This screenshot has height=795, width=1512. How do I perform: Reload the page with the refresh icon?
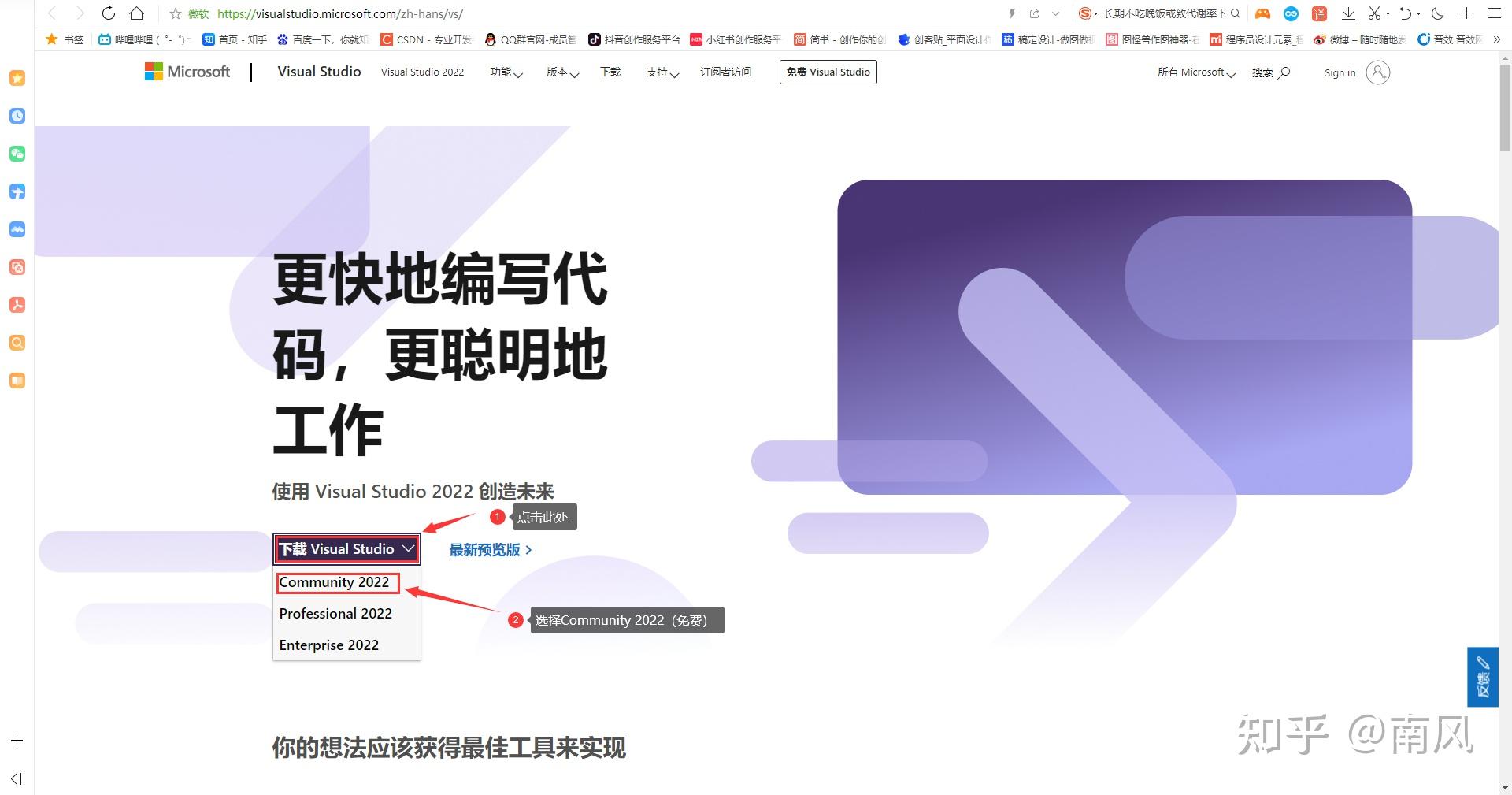coord(109,13)
